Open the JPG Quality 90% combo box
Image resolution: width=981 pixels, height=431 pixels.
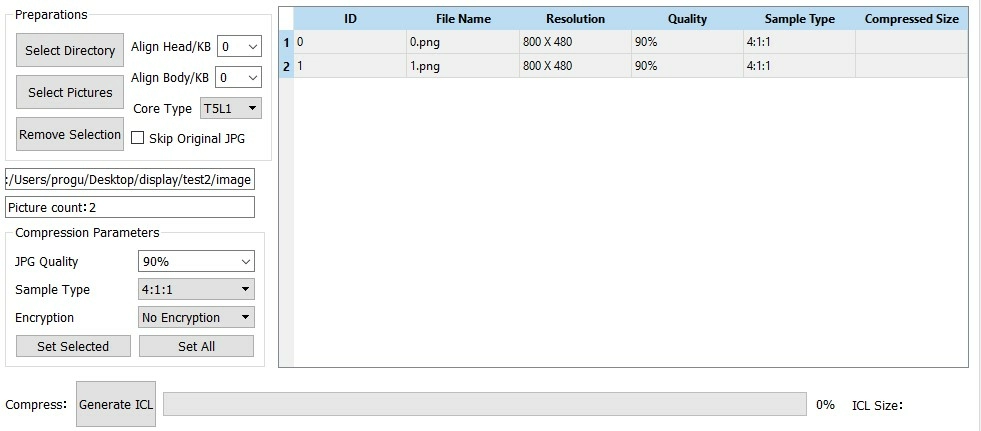196,262
